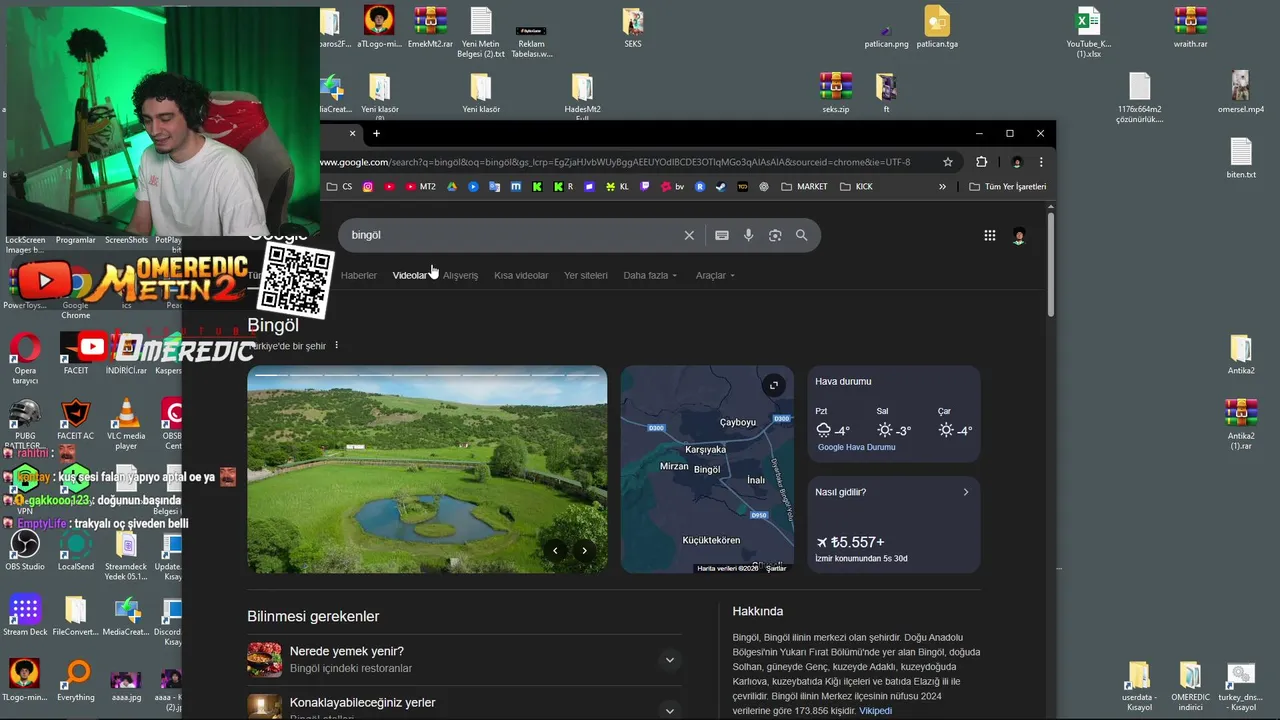This screenshot has width=1280, height=720.
Task: Switch to the Kısa videolar tab
Action: tap(521, 275)
